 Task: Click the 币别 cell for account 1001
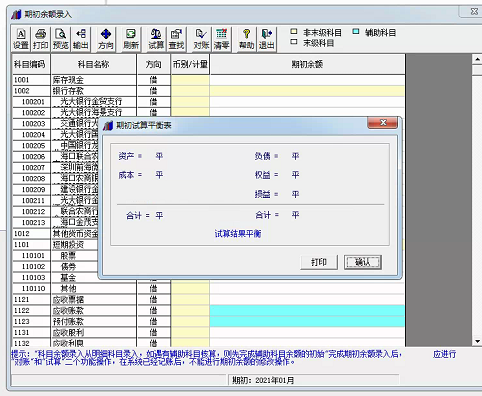[x=190, y=80]
